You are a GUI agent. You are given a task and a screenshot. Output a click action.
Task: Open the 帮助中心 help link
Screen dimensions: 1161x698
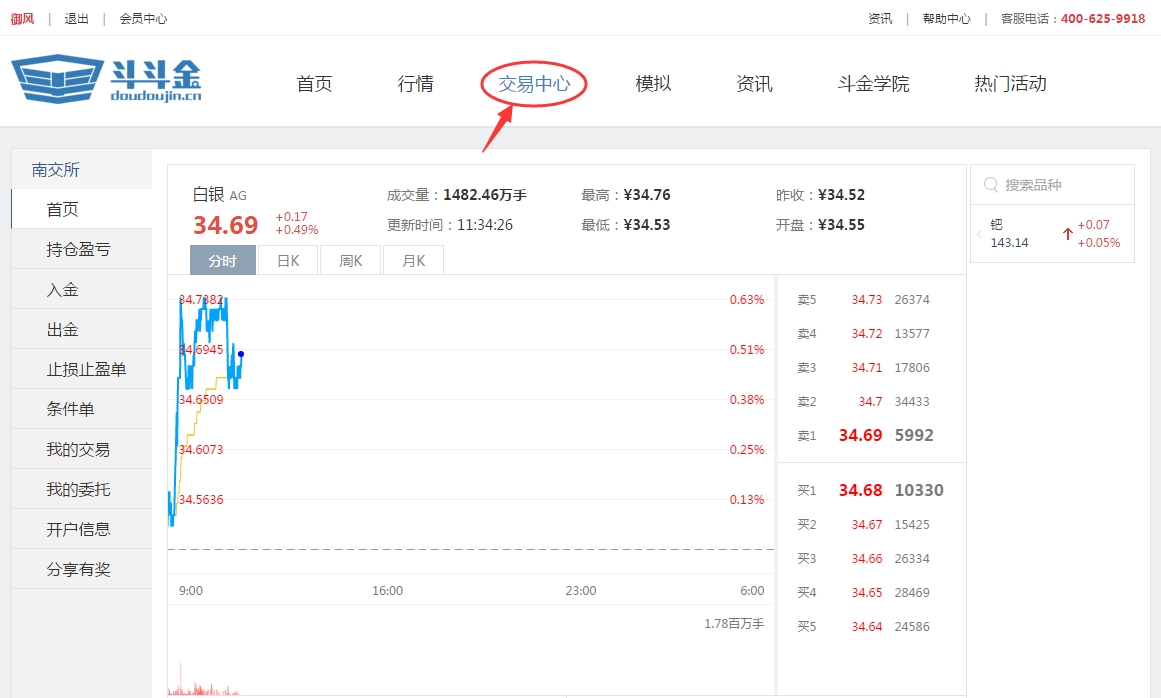[946, 17]
